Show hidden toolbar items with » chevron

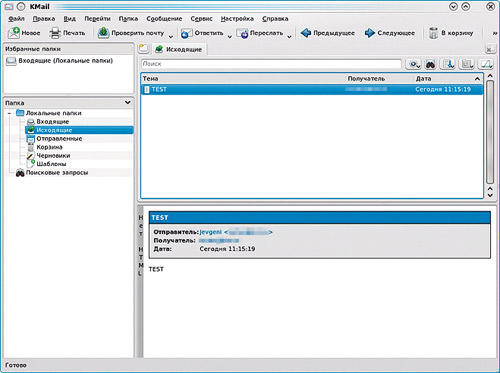click(495, 33)
